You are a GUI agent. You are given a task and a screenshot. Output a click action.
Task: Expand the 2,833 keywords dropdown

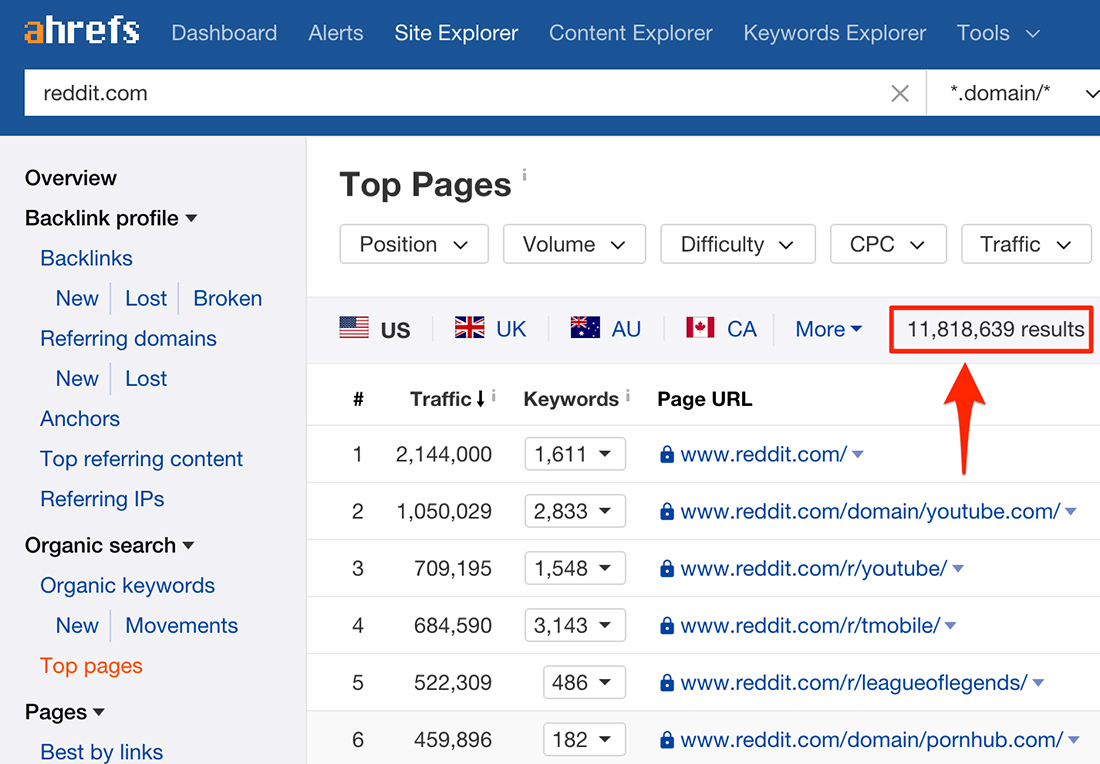[575, 511]
